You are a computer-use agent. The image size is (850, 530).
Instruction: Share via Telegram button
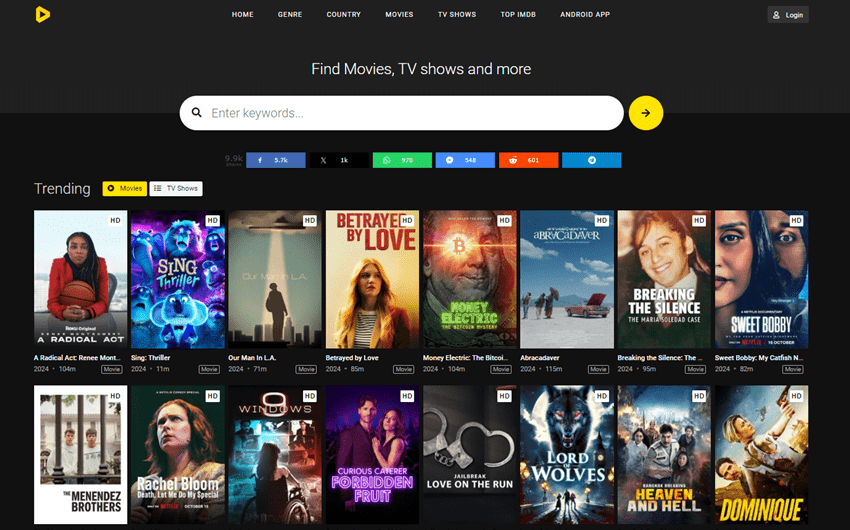coord(591,160)
